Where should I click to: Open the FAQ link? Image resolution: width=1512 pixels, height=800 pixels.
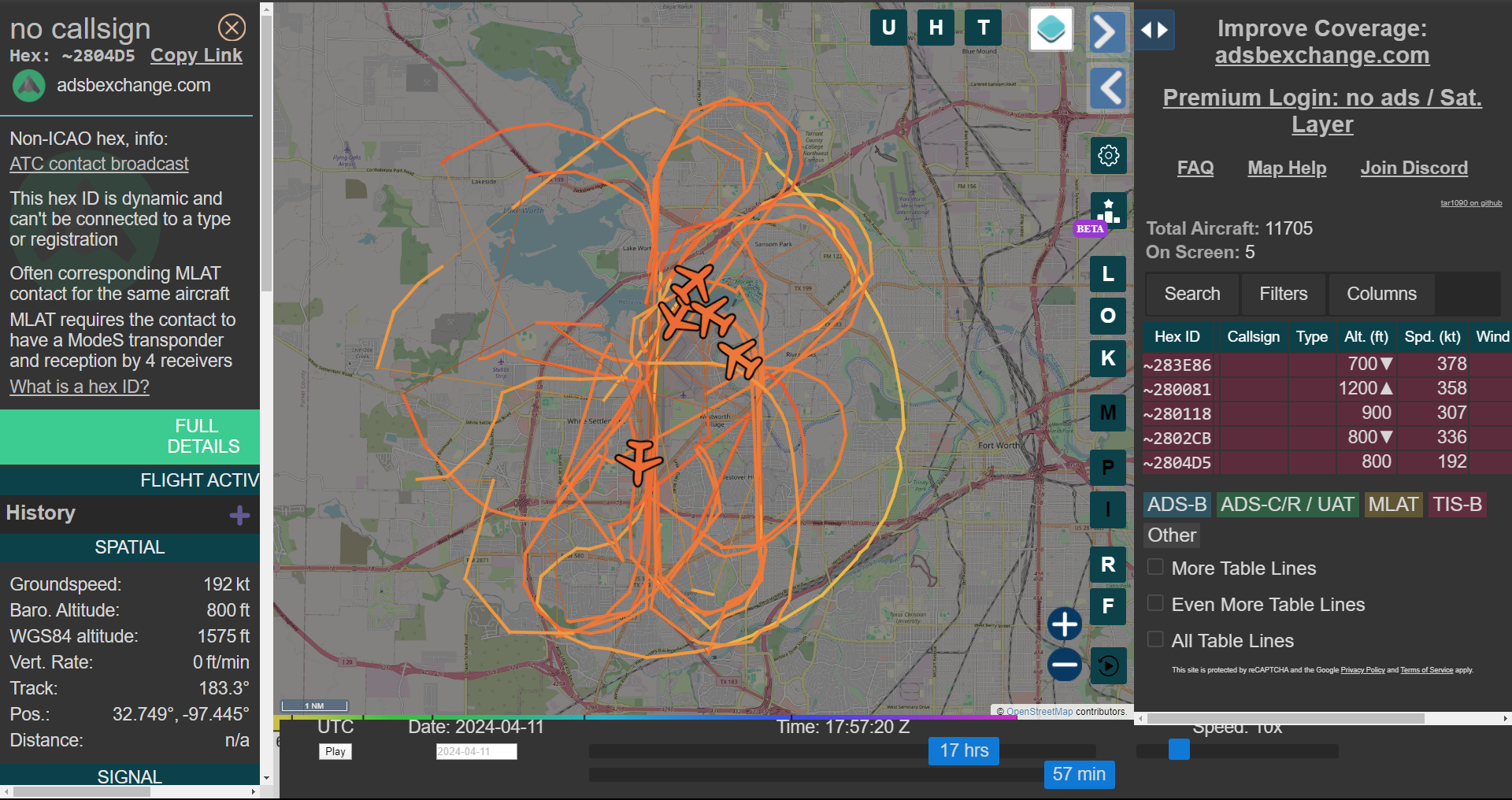tap(1195, 168)
